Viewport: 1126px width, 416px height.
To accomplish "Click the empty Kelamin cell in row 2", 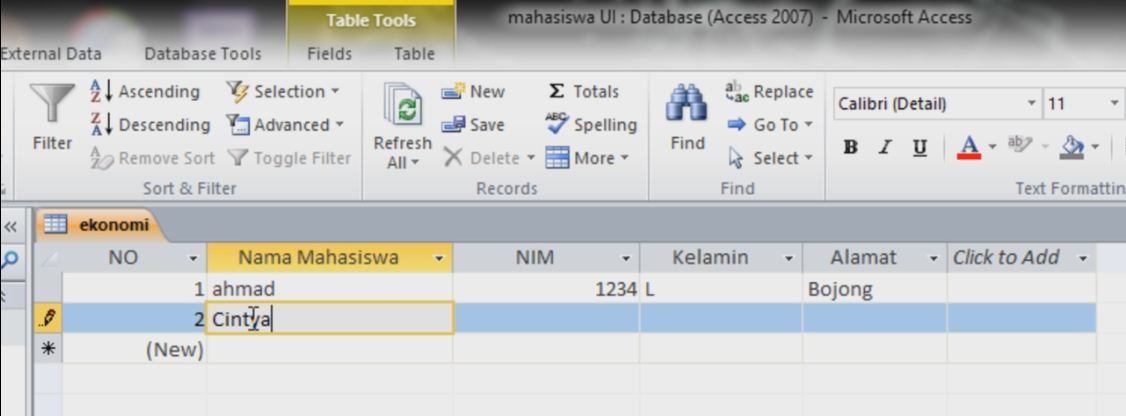I will pyautogui.click(x=721, y=318).
